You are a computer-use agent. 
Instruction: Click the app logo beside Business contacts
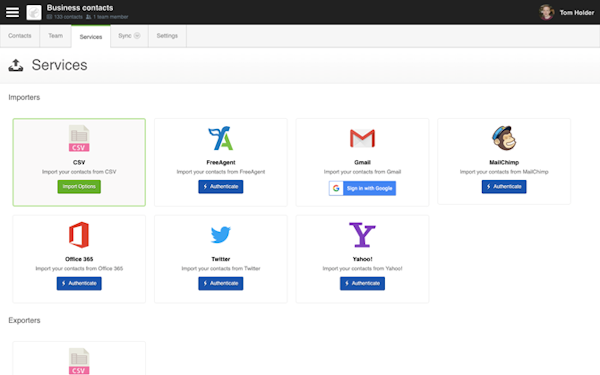(34, 13)
